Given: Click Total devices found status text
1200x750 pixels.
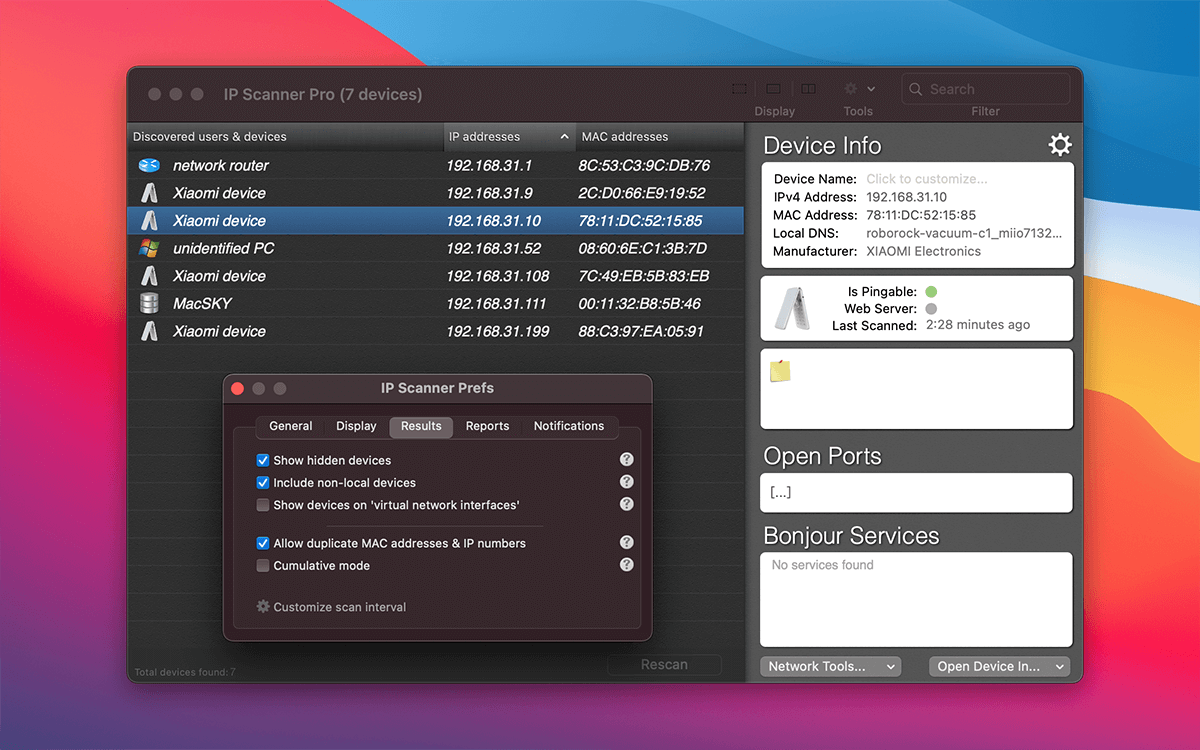Looking at the screenshot, I should tap(185, 672).
